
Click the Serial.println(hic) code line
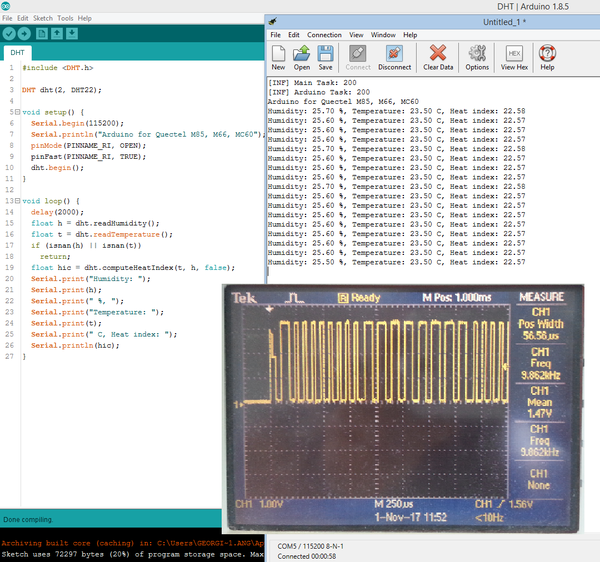coord(75,345)
